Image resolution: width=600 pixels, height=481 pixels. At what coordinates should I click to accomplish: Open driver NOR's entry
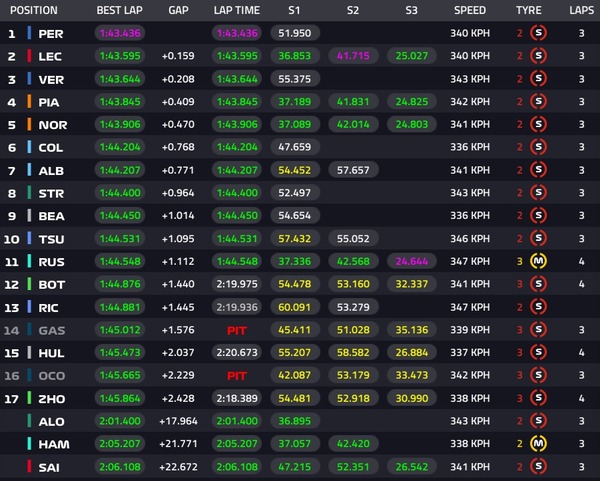pos(51,125)
